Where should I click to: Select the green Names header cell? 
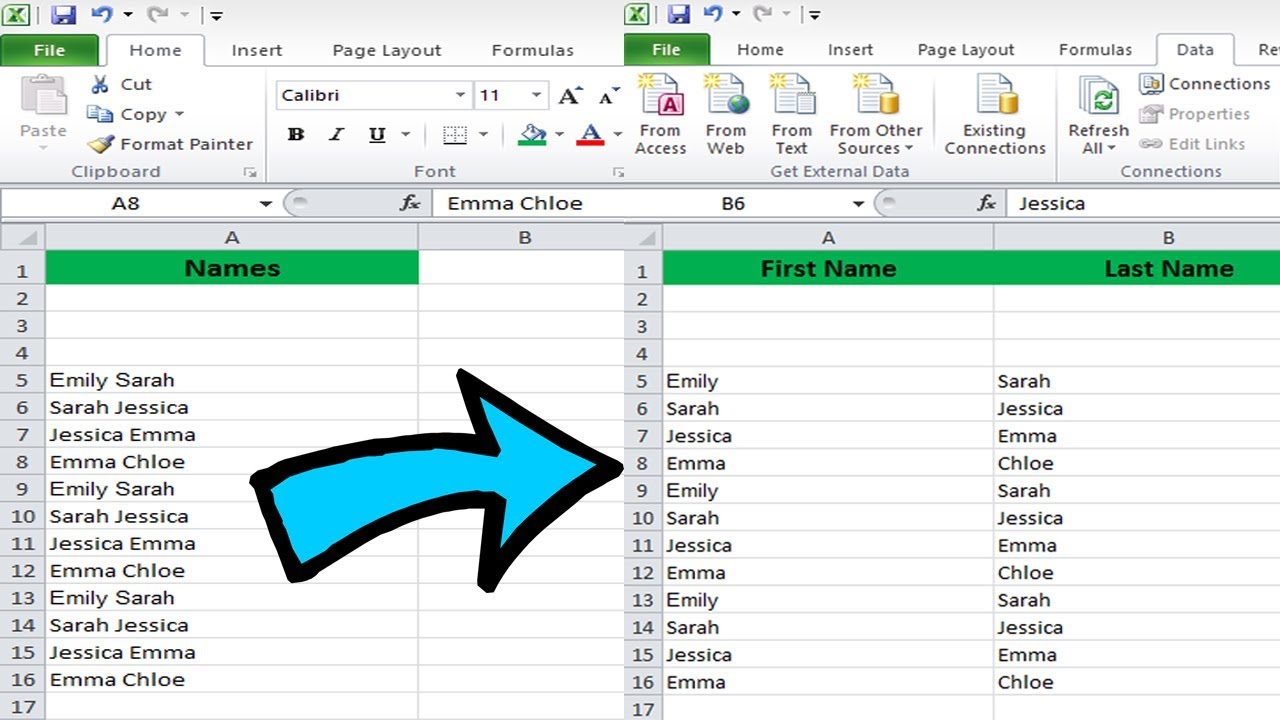(x=232, y=268)
